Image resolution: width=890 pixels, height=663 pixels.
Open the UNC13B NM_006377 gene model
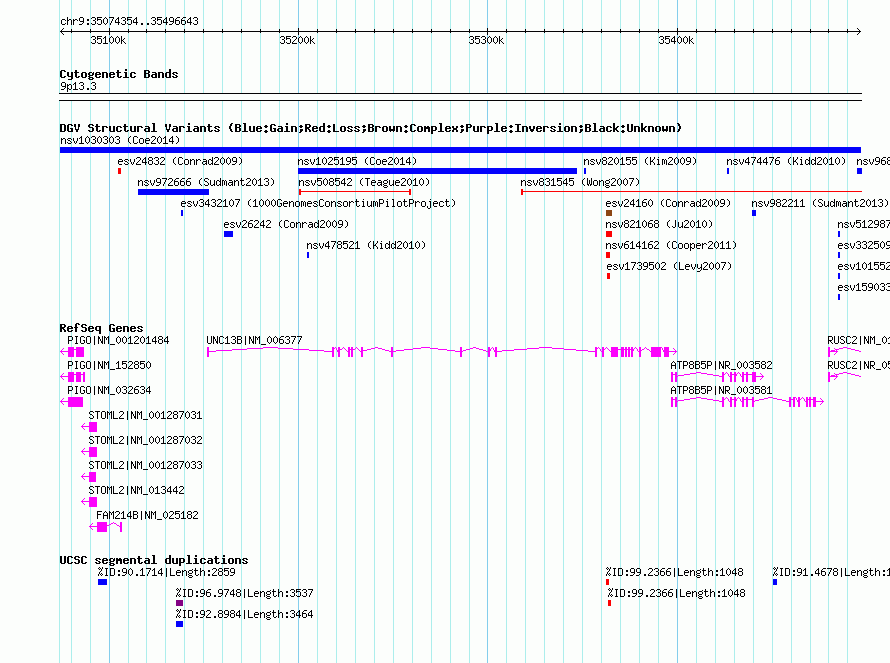[442, 352]
